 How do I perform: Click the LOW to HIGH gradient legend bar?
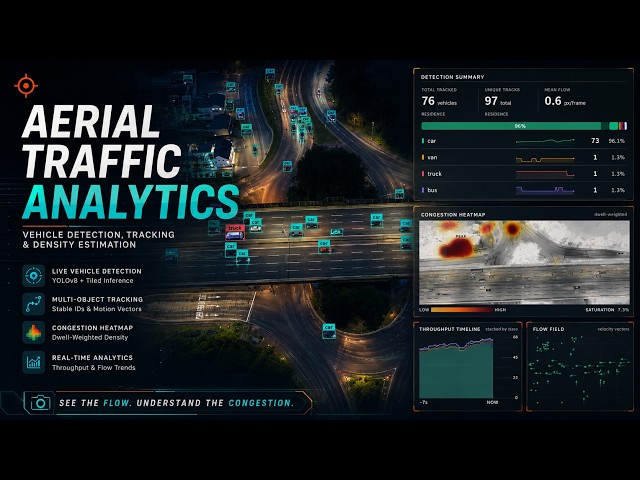[462, 310]
